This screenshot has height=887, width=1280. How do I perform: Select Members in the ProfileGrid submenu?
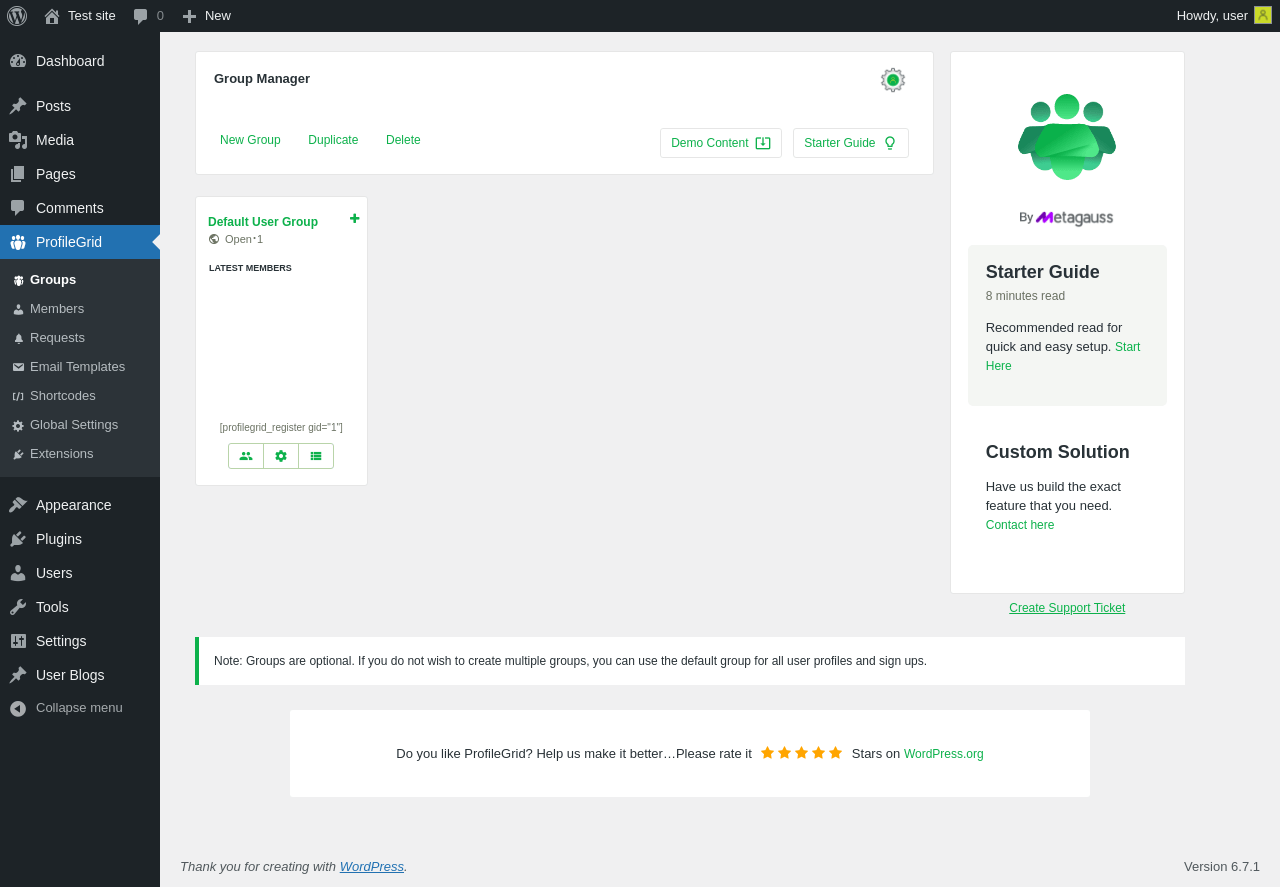tap(80, 309)
